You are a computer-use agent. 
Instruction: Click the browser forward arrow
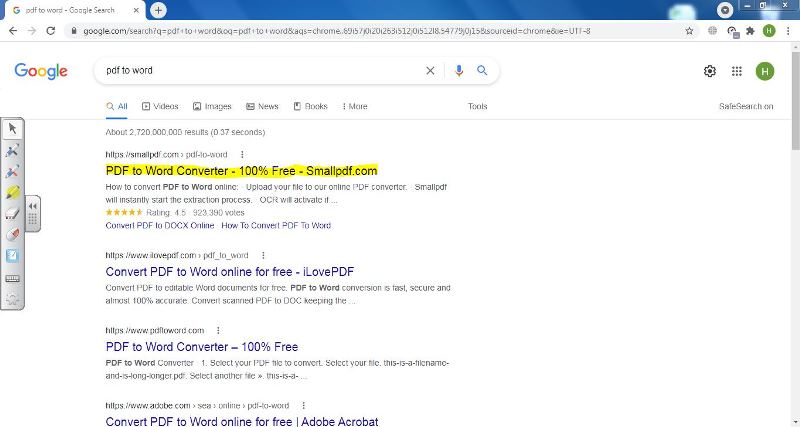pyautogui.click(x=32, y=31)
